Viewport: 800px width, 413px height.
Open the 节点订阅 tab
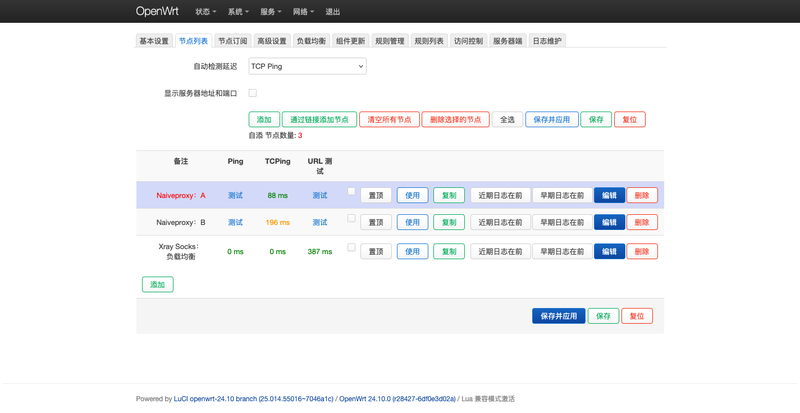pos(232,41)
